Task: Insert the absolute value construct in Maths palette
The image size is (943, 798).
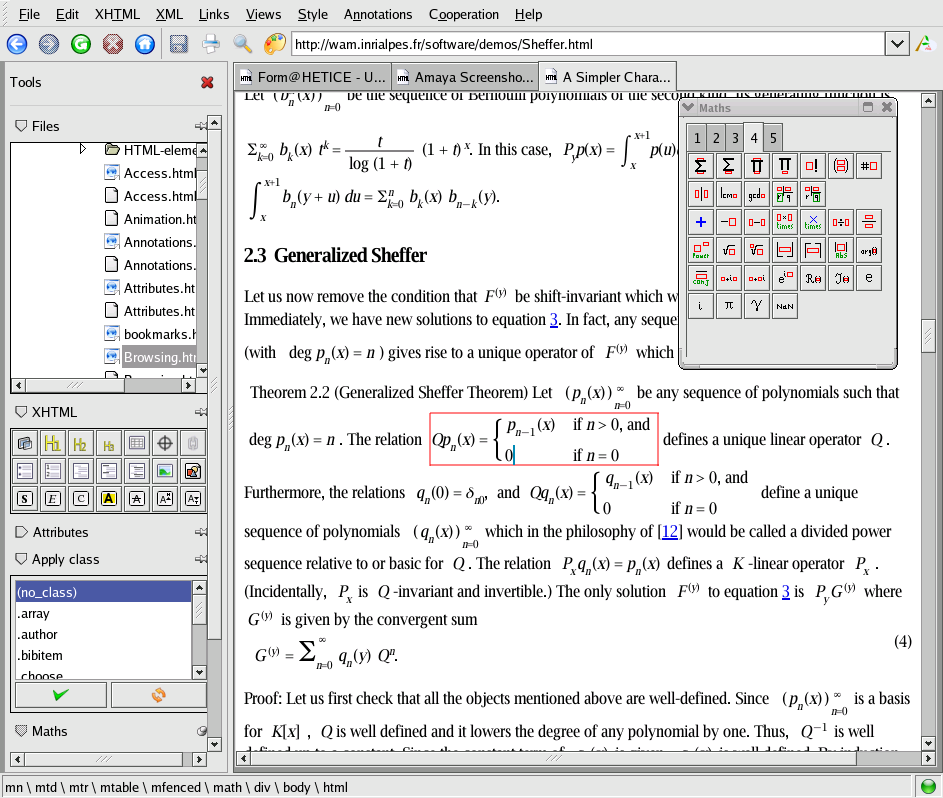Action: pyautogui.click(x=841, y=250)
